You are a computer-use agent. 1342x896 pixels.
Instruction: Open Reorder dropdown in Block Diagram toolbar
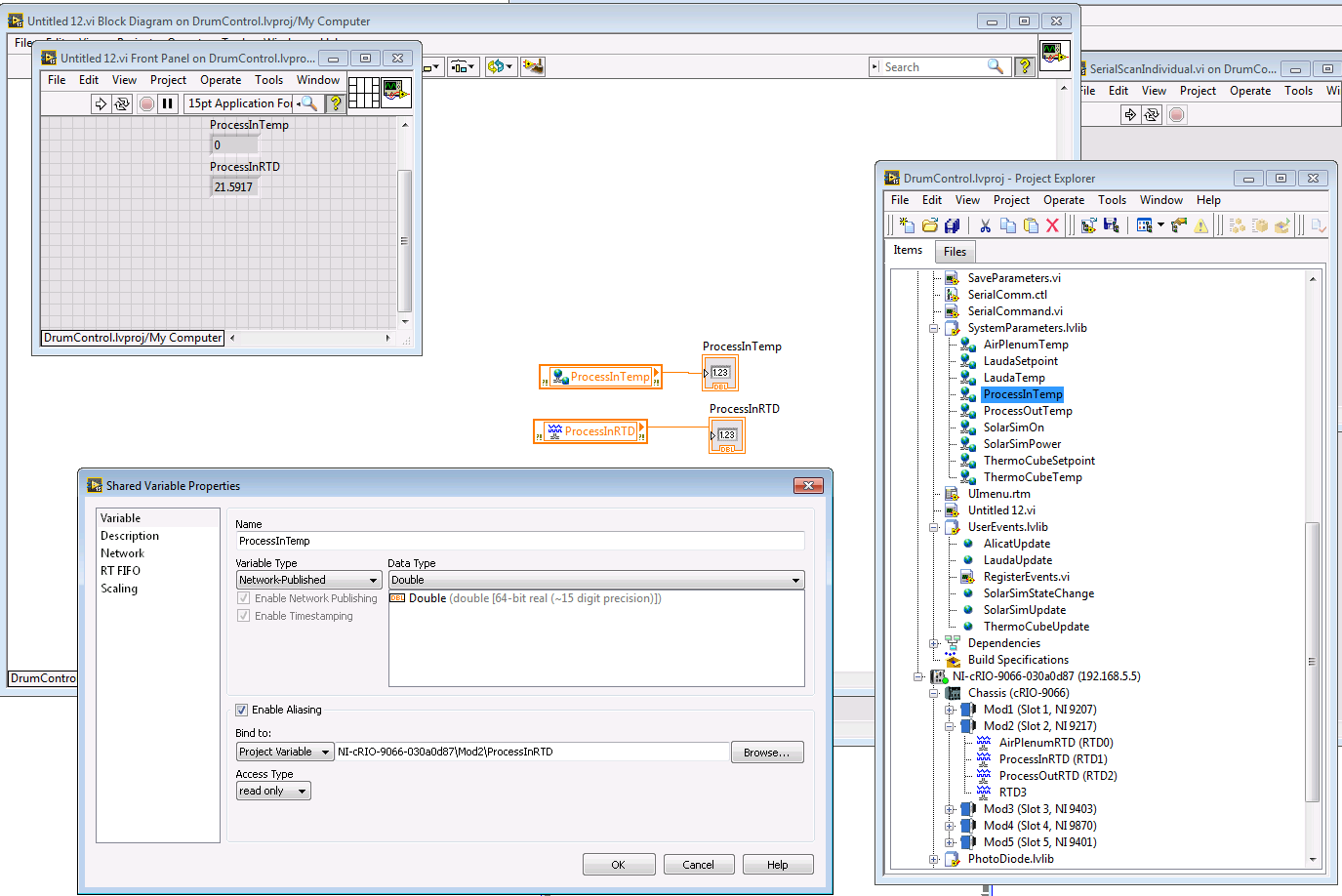coord(500,66)
